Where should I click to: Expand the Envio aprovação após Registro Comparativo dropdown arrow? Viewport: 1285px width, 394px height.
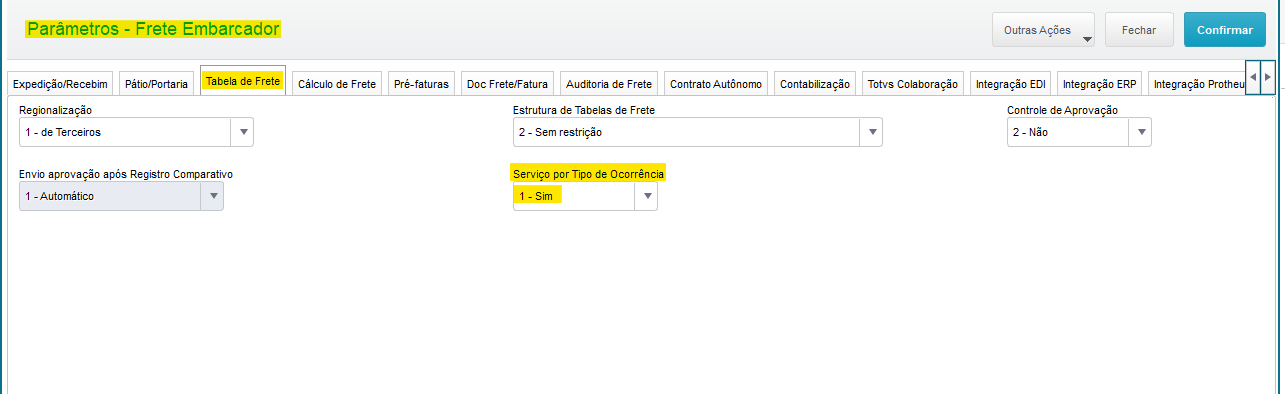(212, 196)
